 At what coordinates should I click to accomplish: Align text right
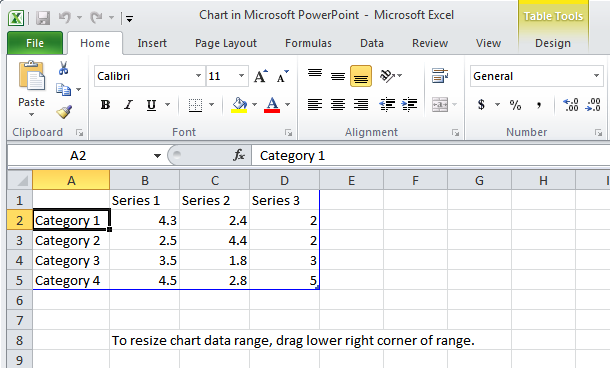[361, 105]
